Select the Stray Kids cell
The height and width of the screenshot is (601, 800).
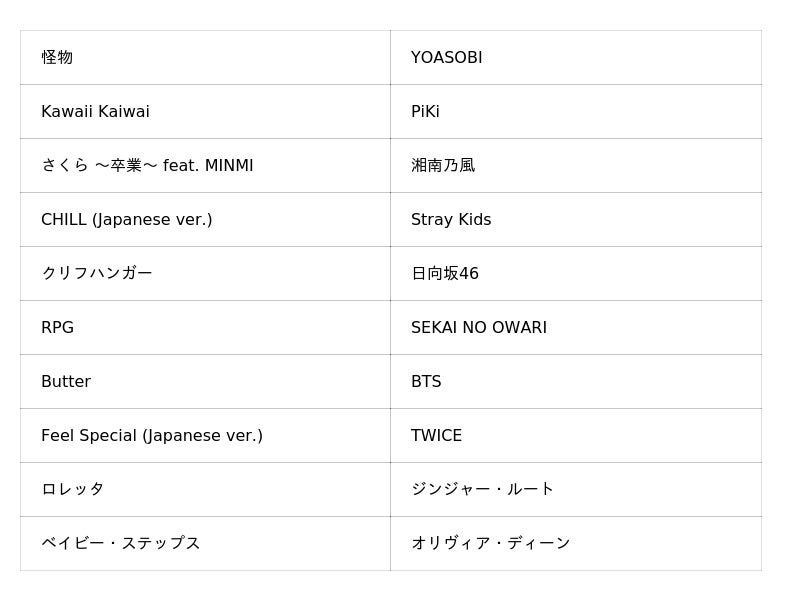451,220
